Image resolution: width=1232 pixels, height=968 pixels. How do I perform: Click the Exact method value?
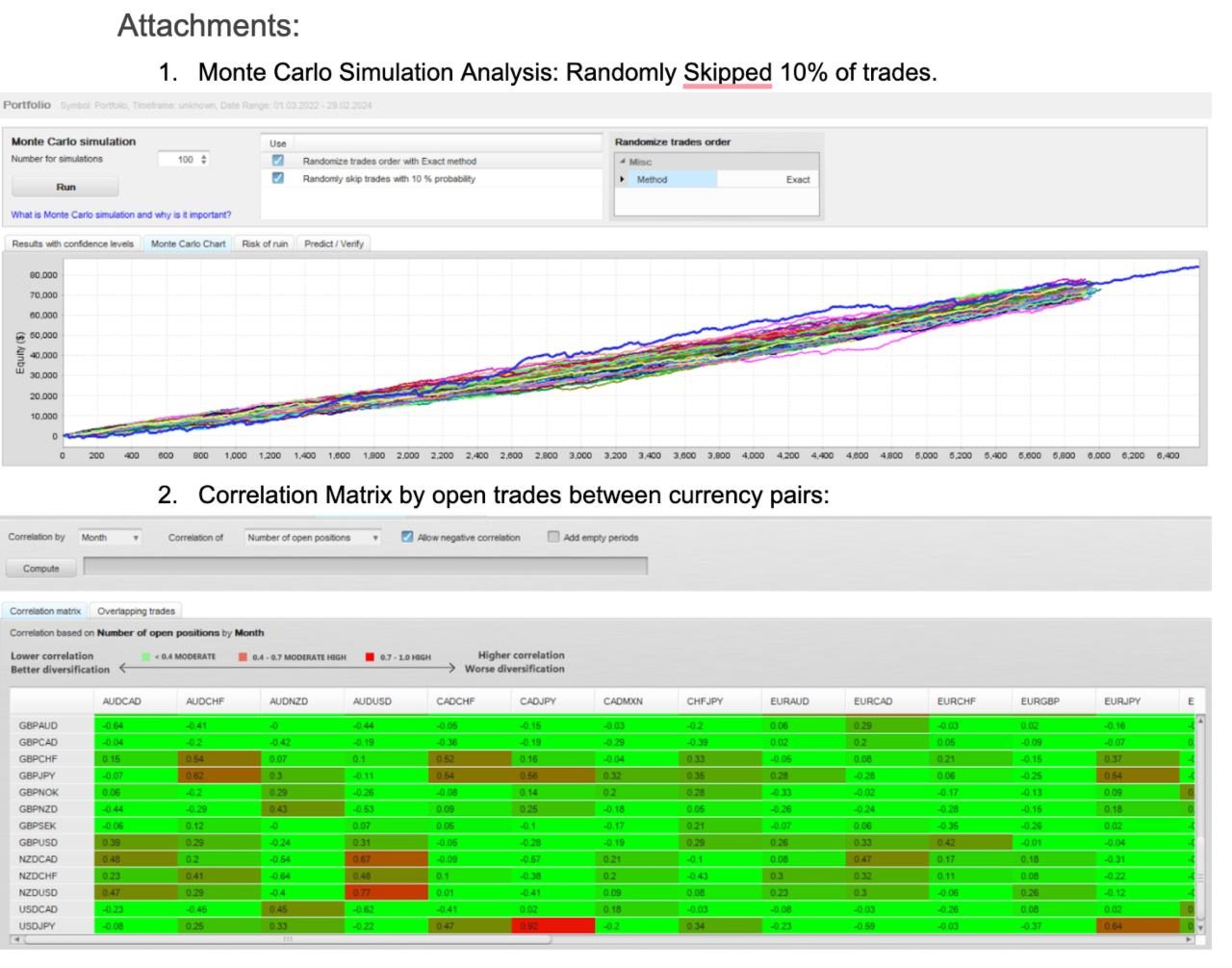tap(798, 179)
